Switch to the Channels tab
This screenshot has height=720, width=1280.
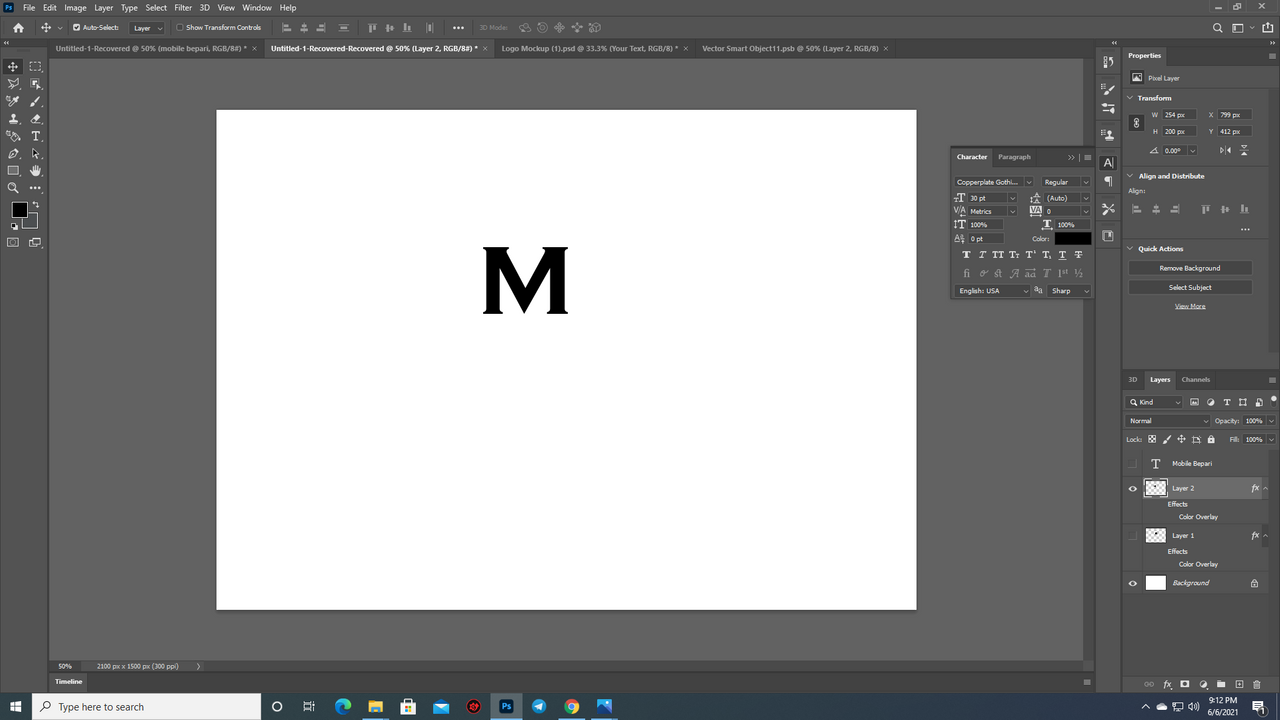point(1196,380)
